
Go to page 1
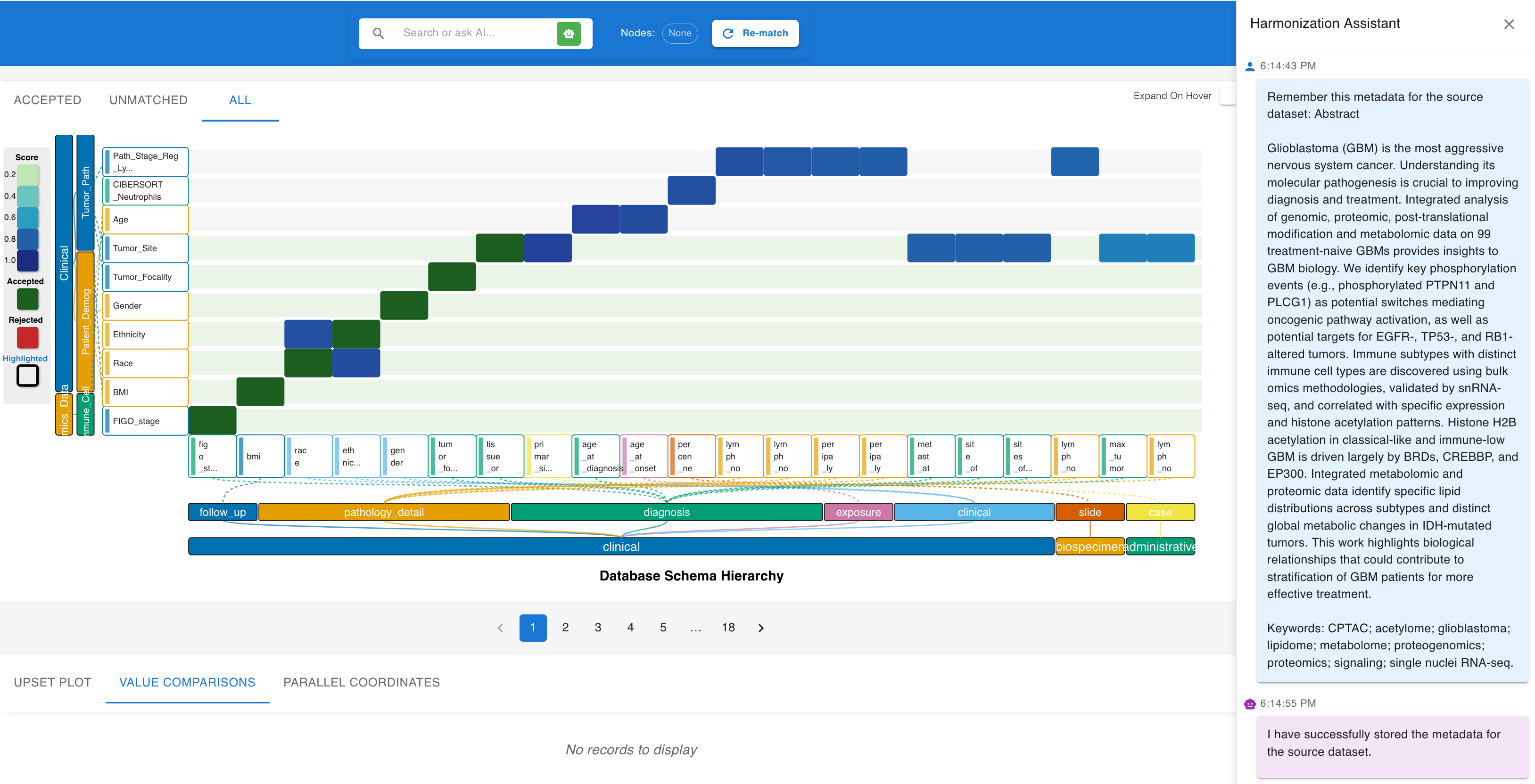point(533,628)
